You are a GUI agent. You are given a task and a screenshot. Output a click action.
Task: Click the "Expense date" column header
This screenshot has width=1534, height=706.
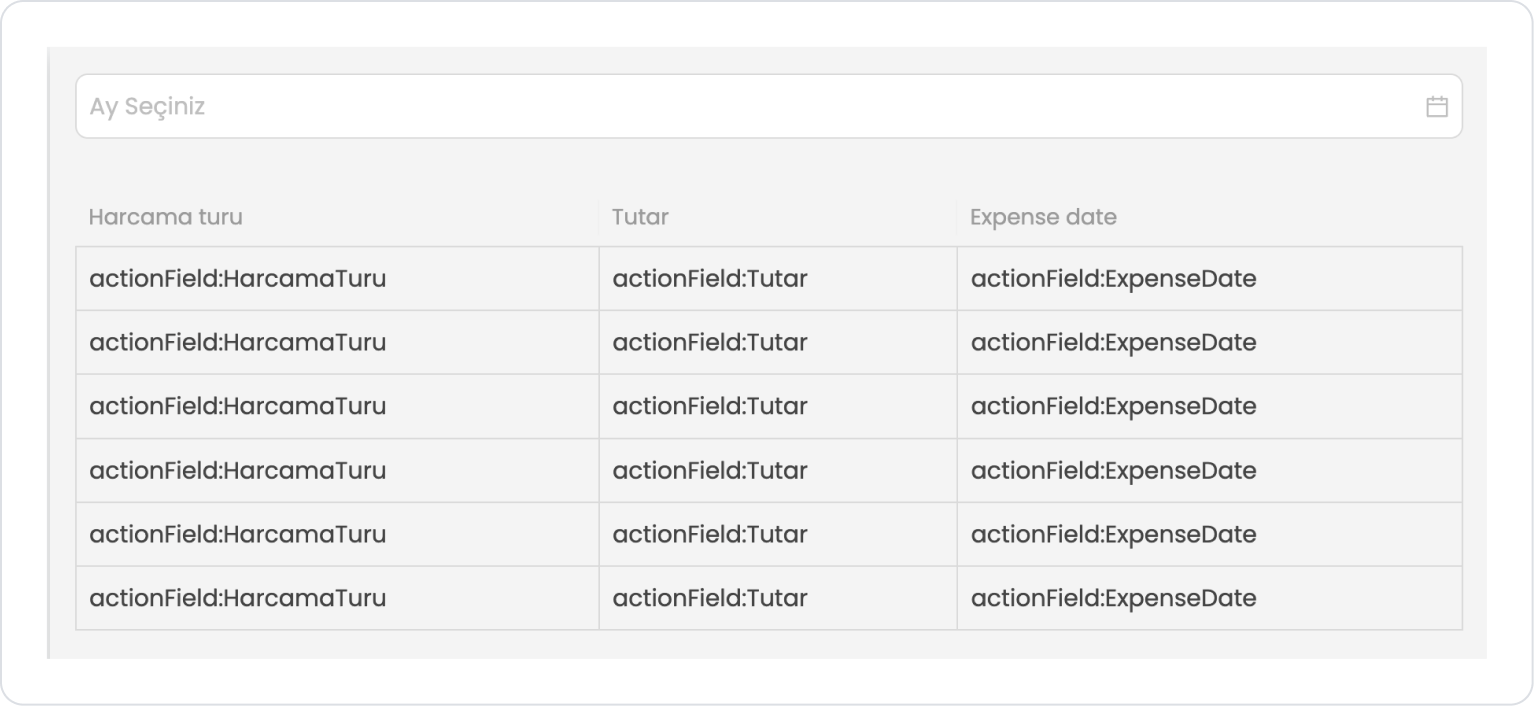click(1043, 217)
